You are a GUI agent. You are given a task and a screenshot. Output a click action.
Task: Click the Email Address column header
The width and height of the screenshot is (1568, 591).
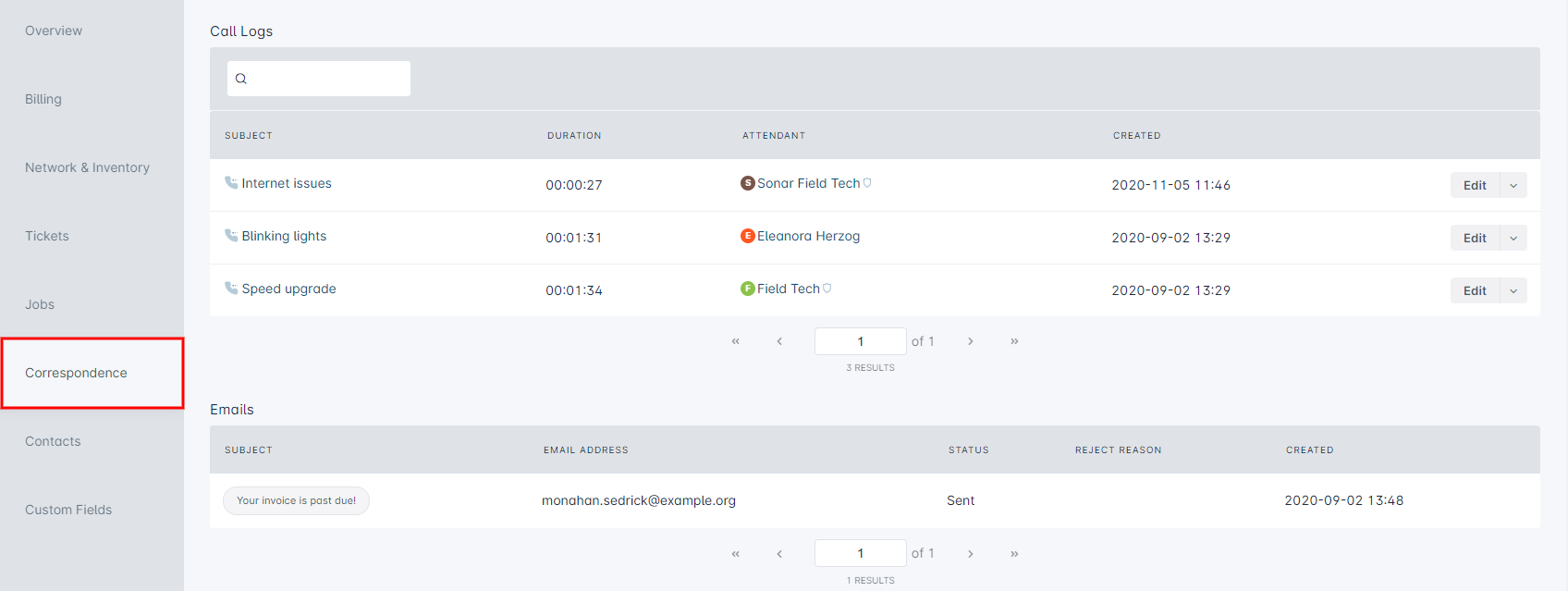point(586,449)
